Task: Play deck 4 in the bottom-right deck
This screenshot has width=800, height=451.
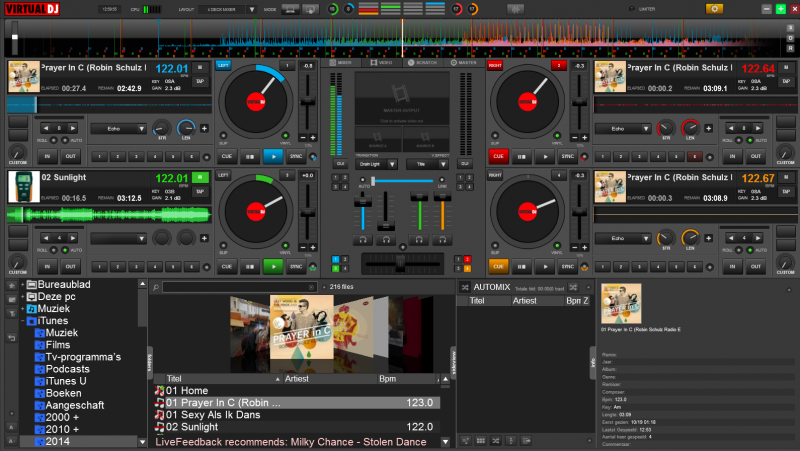Action: point(544,266)
